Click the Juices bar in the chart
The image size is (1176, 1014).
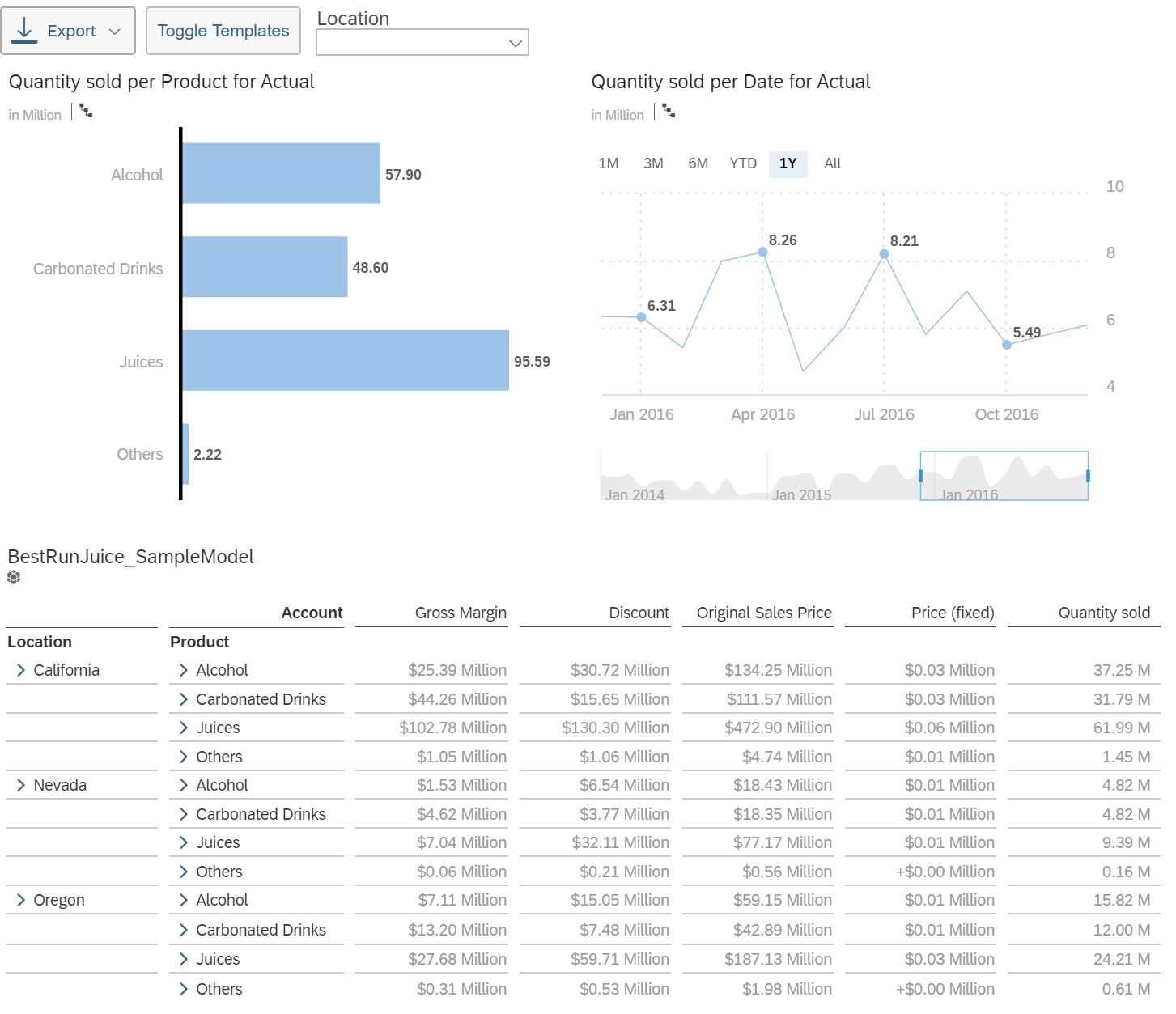point(346,360)
